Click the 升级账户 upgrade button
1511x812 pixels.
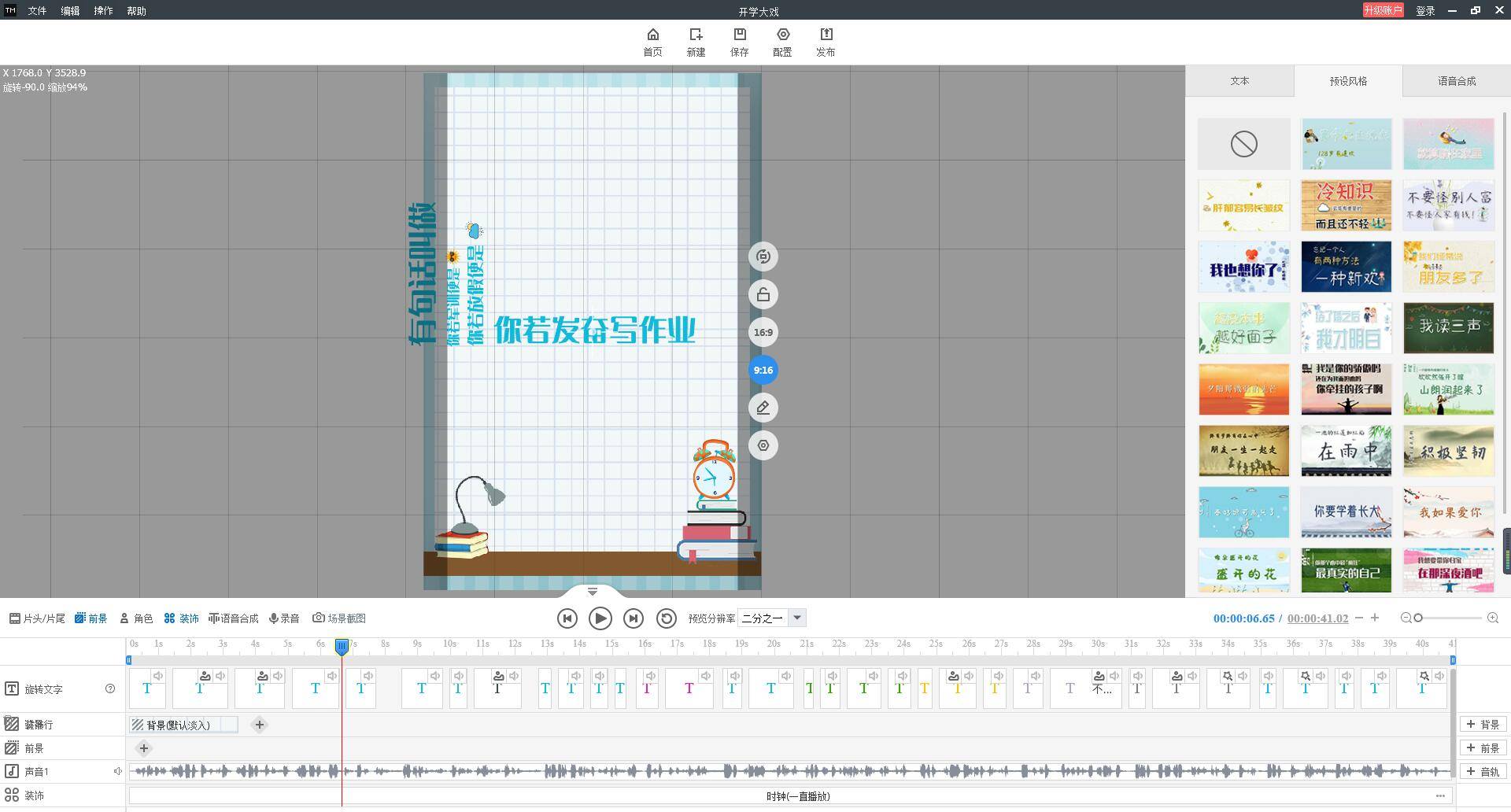click(1383, 10)
